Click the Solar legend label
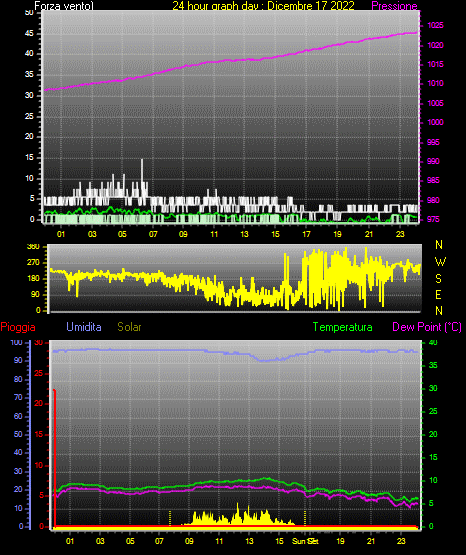The height and width of the screenshot is (555, 466). point(130,327)
